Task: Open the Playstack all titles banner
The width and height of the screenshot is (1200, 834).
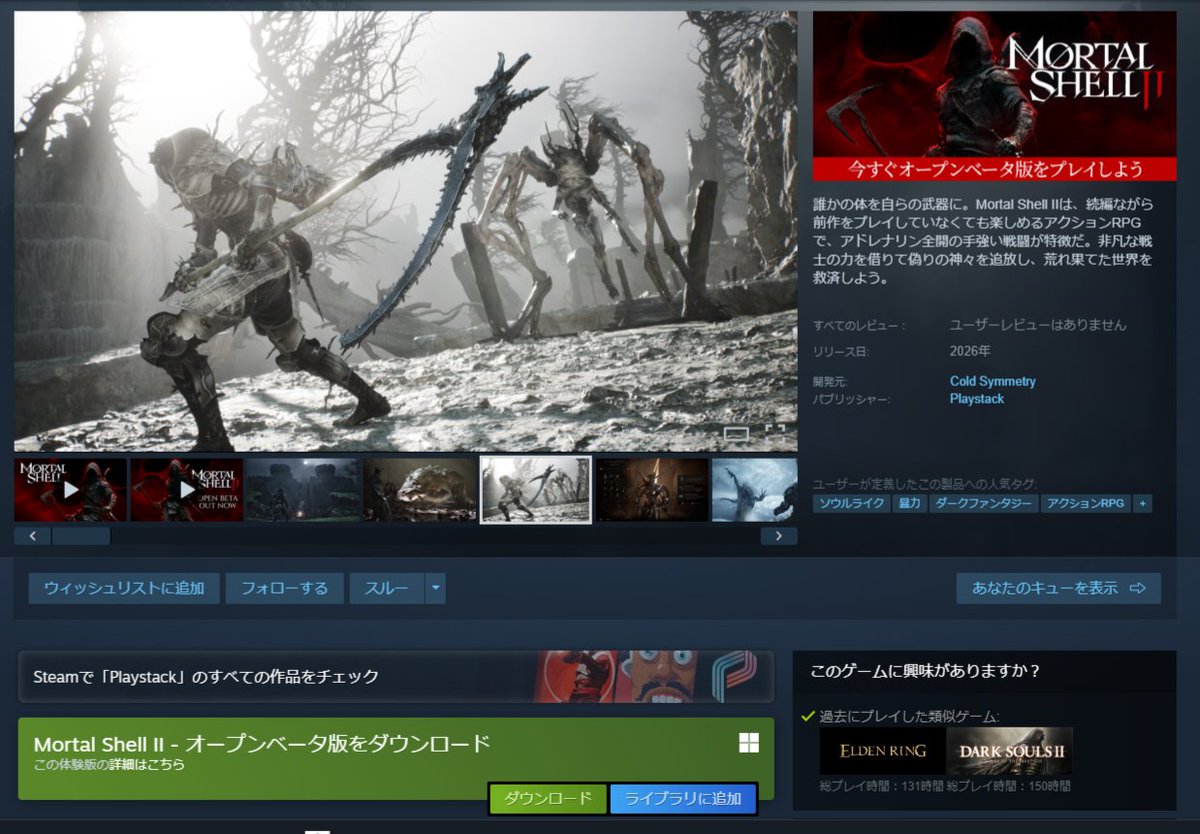Action: pos(396,677)
